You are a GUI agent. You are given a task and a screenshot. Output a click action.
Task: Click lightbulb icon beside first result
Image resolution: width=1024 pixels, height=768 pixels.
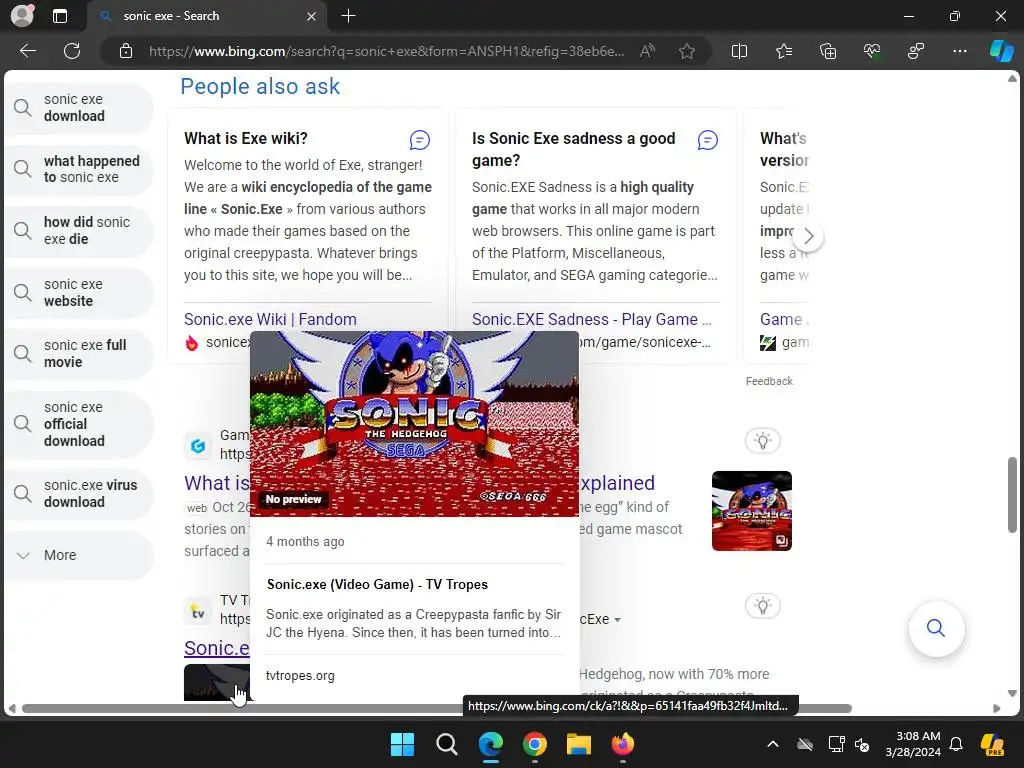[x=762, y=441]
